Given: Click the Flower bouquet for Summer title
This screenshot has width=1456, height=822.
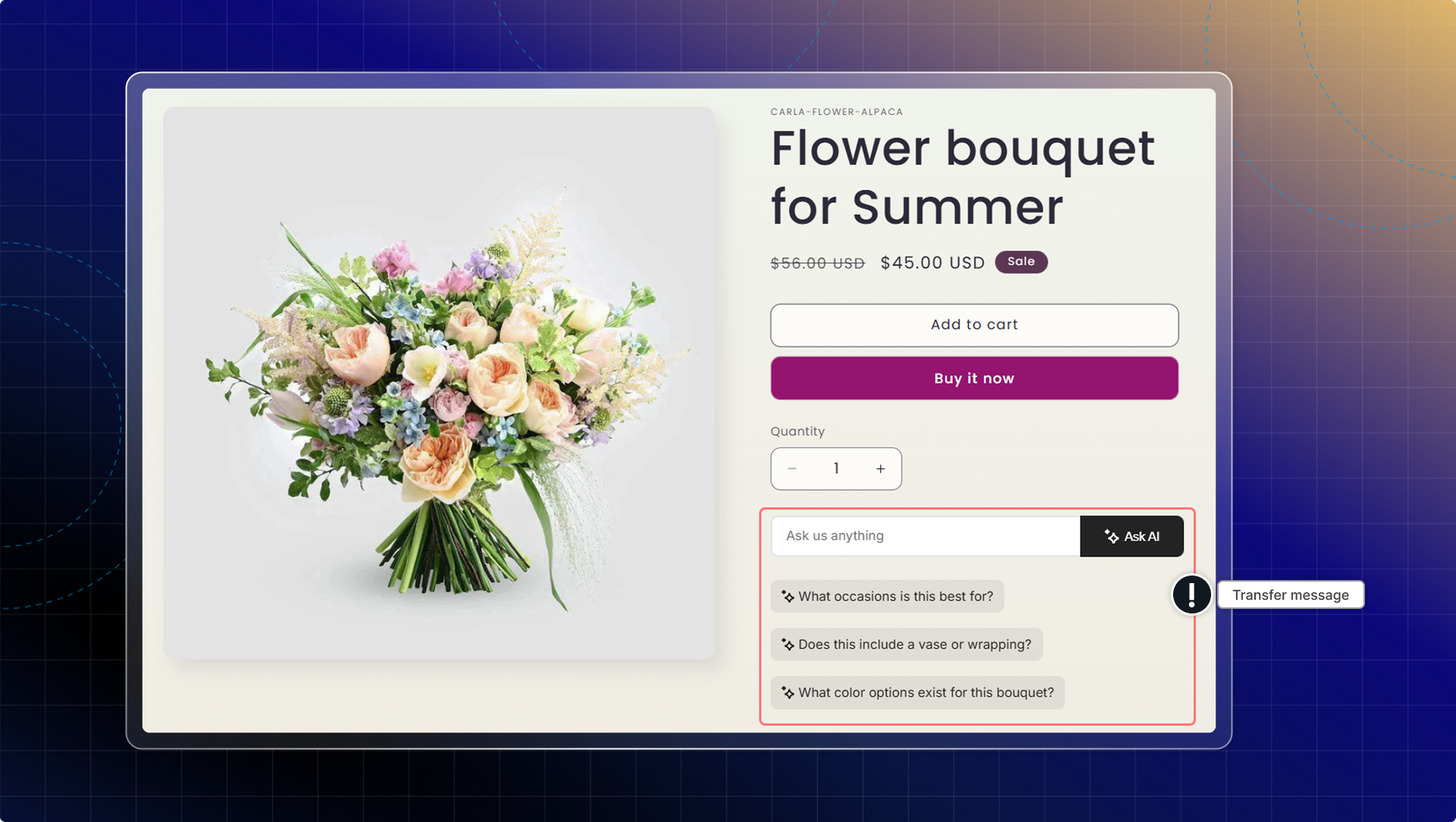Looking at the screenshot, I should click(962, 177).
